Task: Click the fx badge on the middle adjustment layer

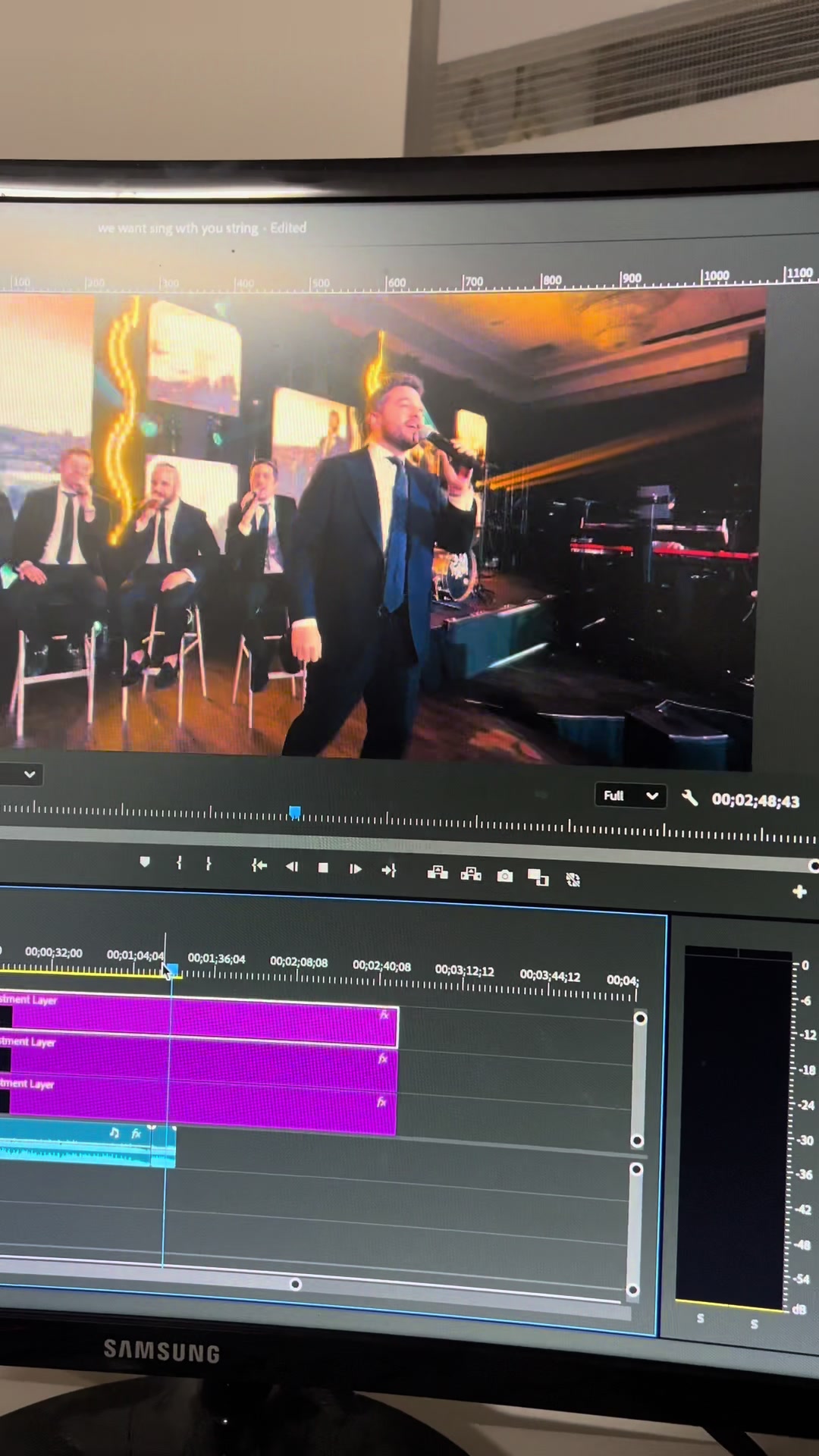Action: [383, 1058]
